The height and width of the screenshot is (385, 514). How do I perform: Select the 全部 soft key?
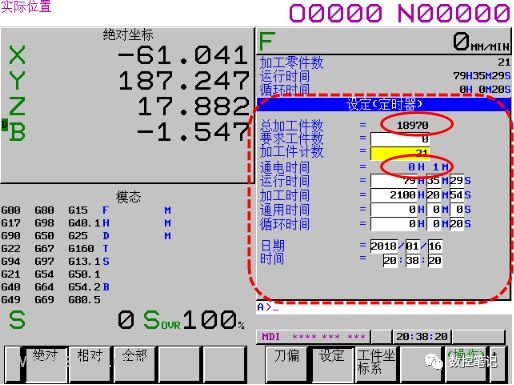[x=135, y=364]
